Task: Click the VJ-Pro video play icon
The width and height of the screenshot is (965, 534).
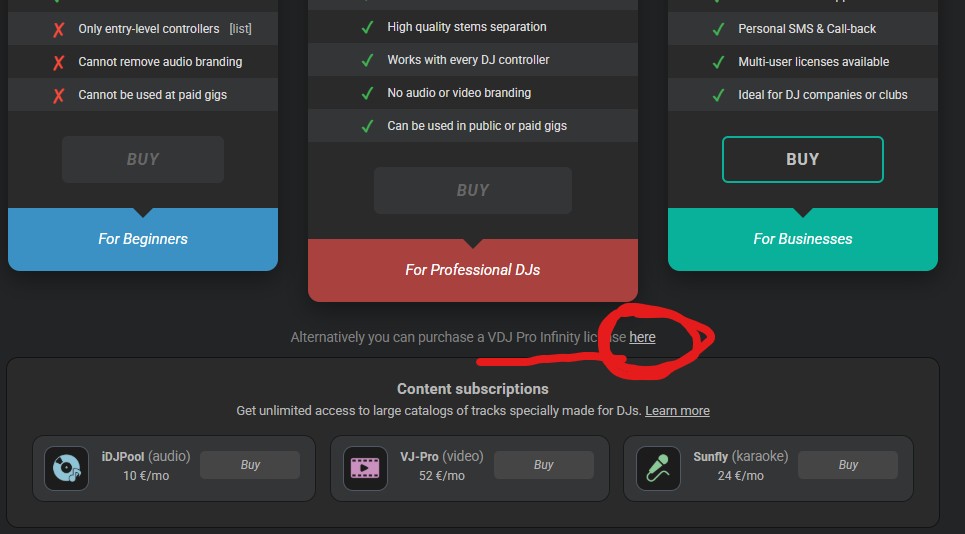Action: click(365, 468)
